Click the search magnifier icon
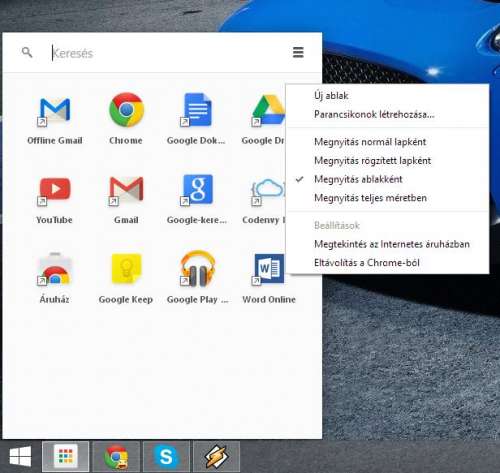The image size is (500, 473). point(27,52)
